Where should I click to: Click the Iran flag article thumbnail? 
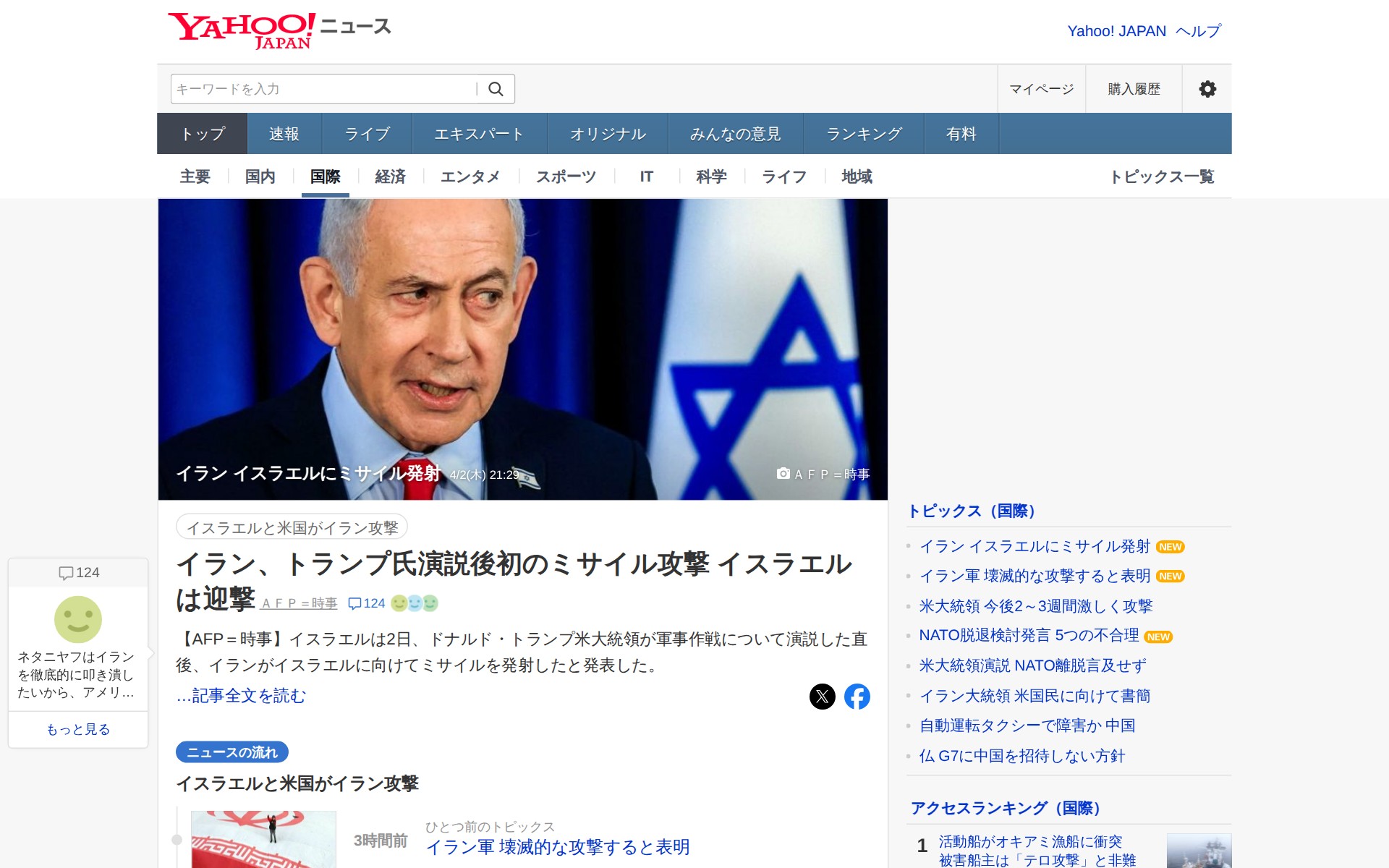pyautogui.click(x=263, y=839)
